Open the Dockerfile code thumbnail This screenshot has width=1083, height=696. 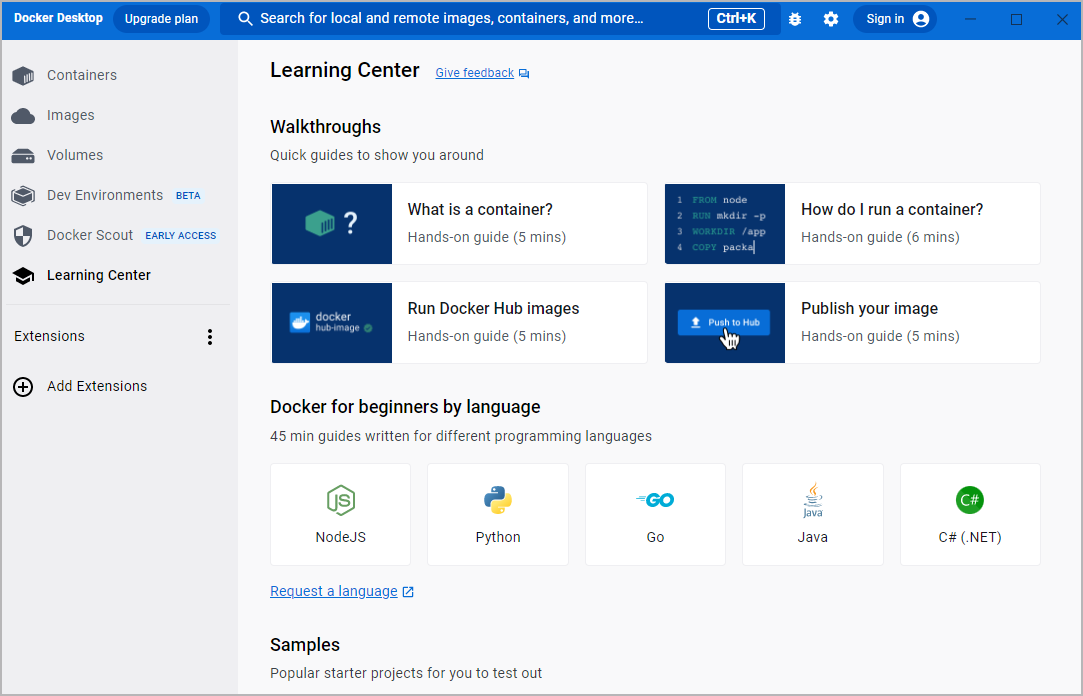coord(725,224)
